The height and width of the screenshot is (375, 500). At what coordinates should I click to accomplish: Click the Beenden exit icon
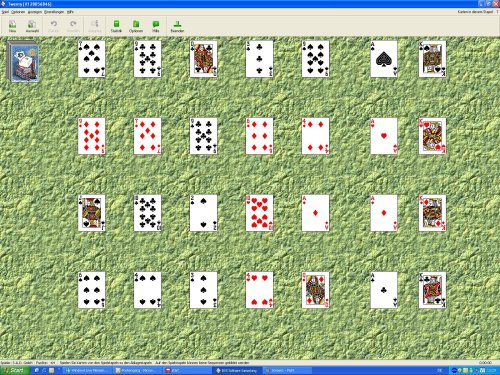coord(177,26)
